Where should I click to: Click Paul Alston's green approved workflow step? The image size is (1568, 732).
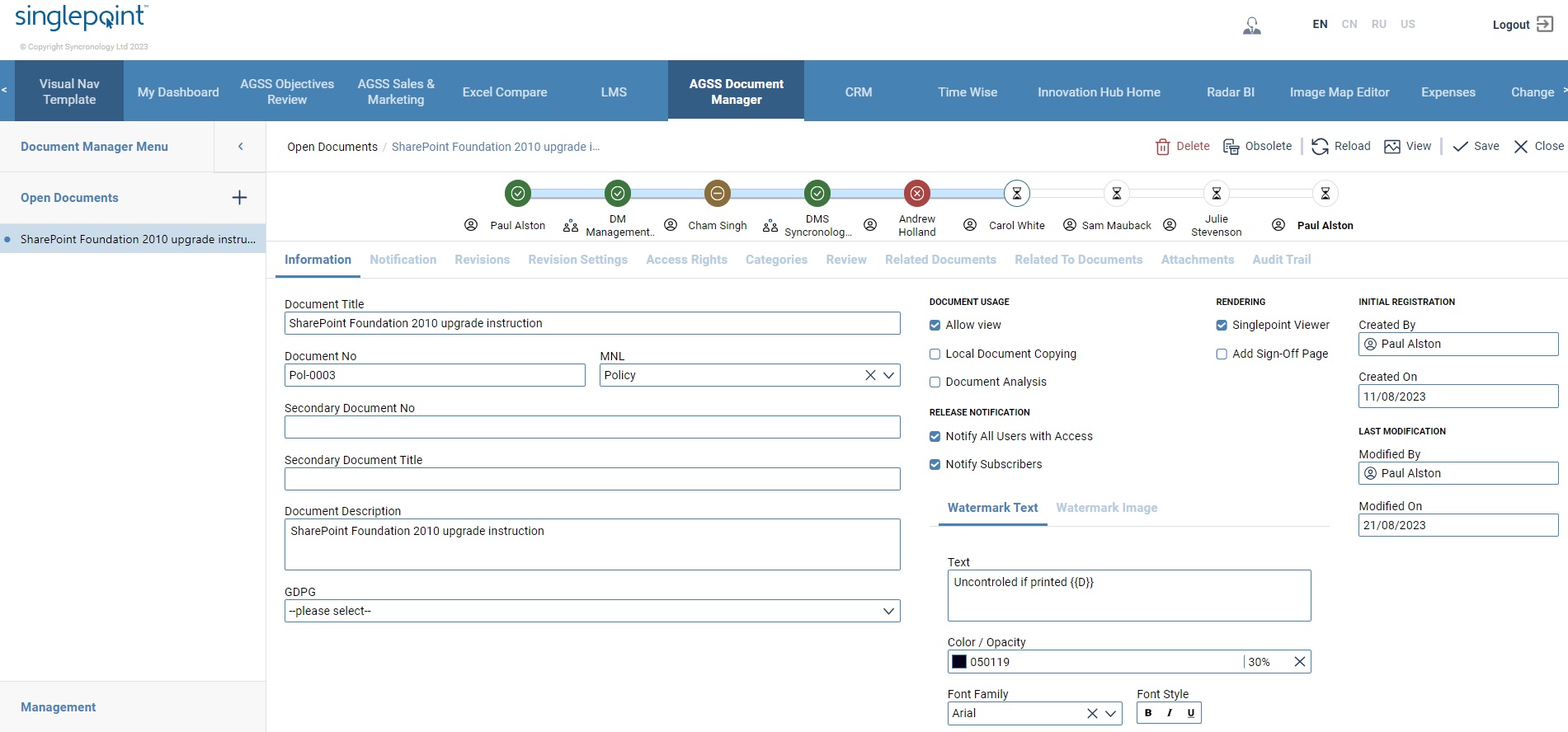pyautogui.click(x=518, y=194)
